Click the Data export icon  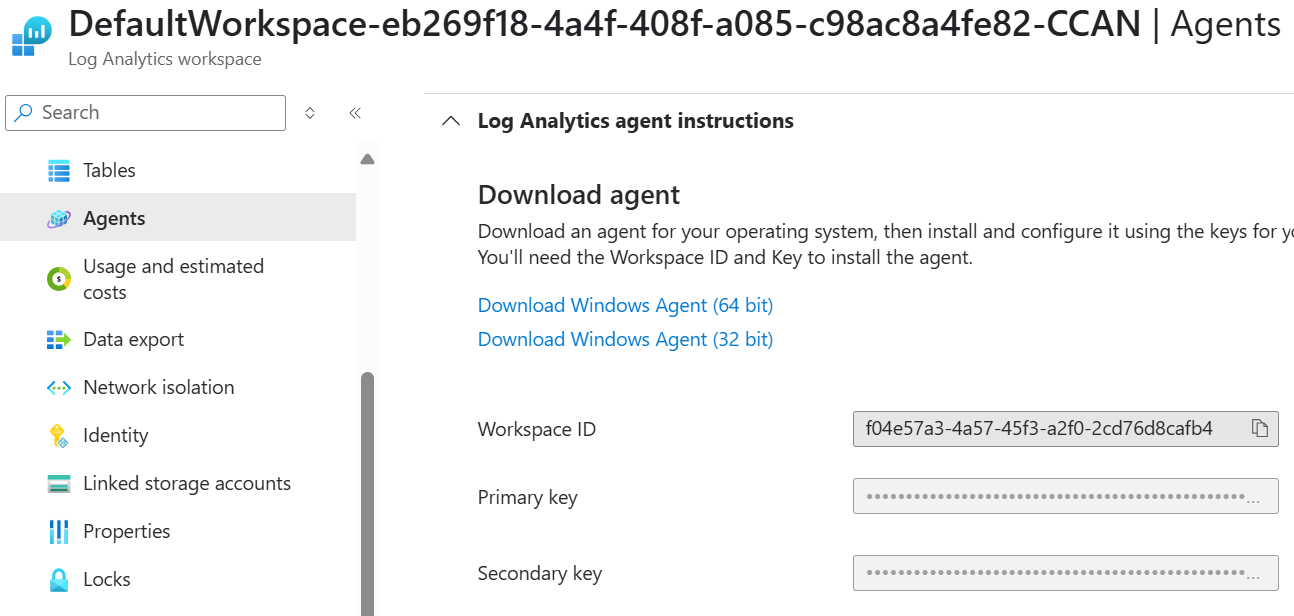click(x=59, y=340)
